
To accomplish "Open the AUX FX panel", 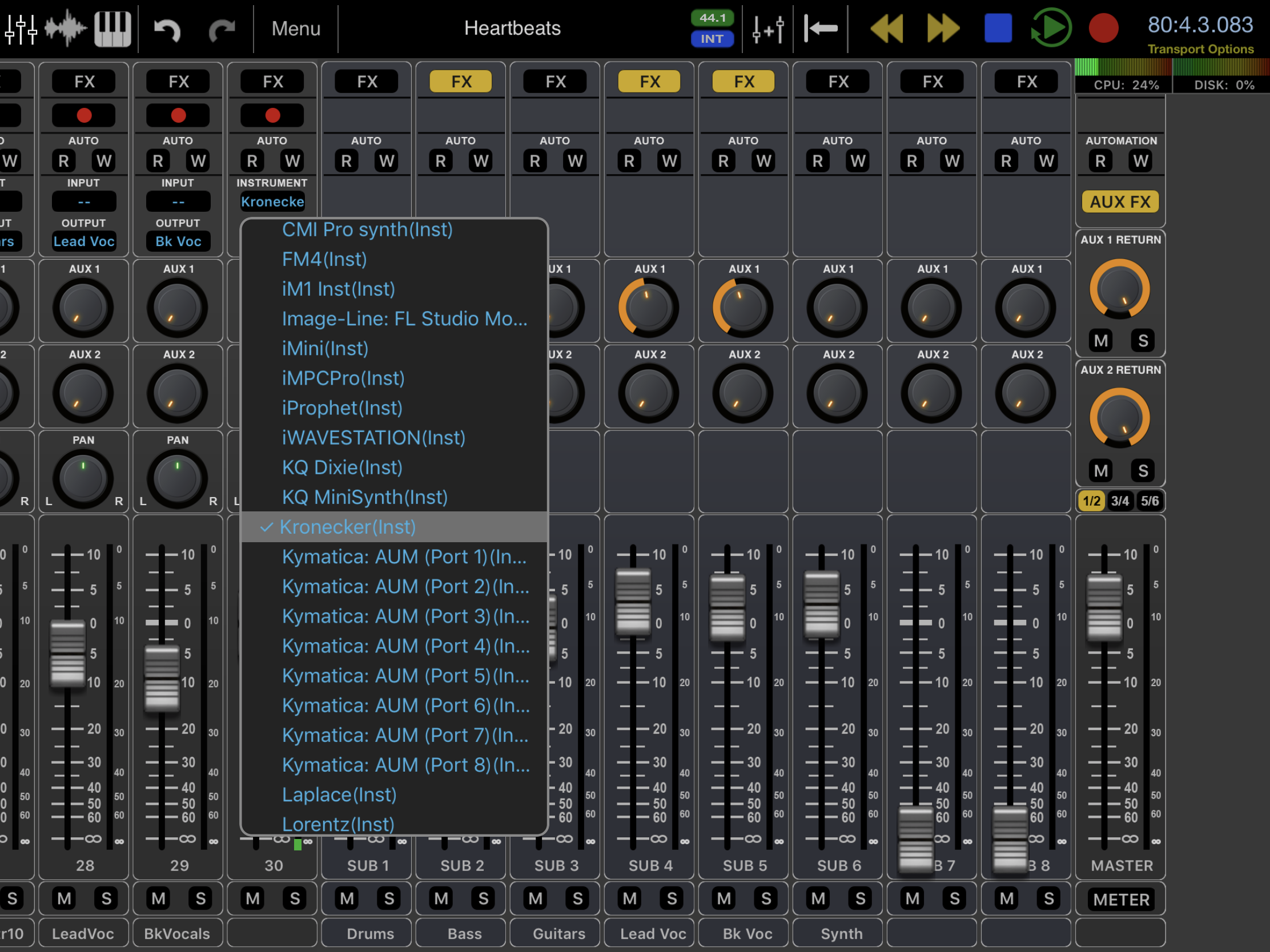I will pyautogui.click(x=1120, y=202).
